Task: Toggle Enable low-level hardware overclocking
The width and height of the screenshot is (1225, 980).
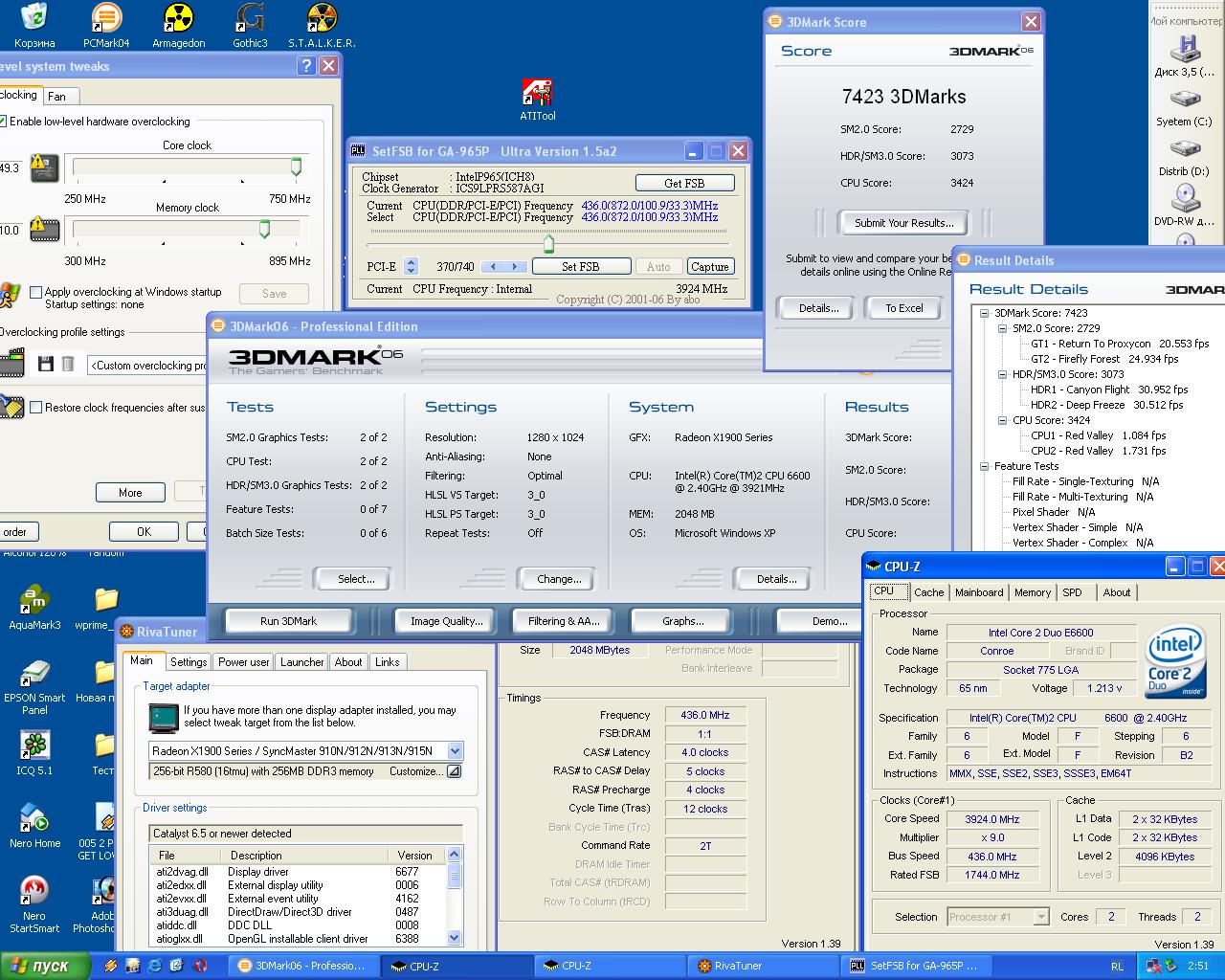Action: 4,122
